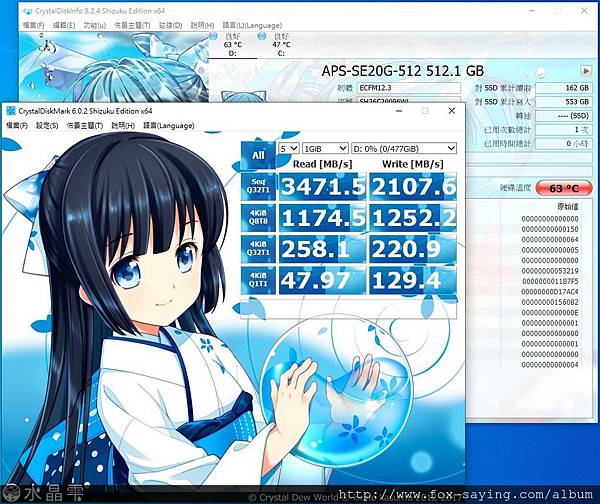Open CrystalDiskMark 說明(H) menu
The width and height of the screenshot is (600, 504).
(x=123, y=126)
